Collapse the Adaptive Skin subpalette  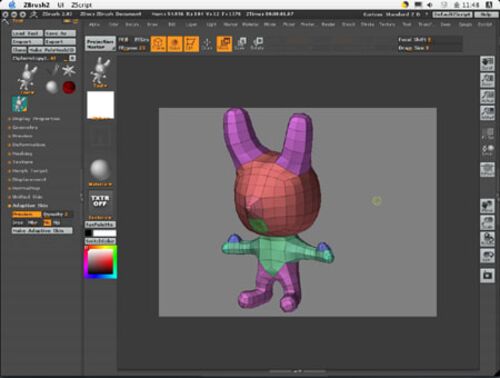pyautogui.click(x=29, y=205)
